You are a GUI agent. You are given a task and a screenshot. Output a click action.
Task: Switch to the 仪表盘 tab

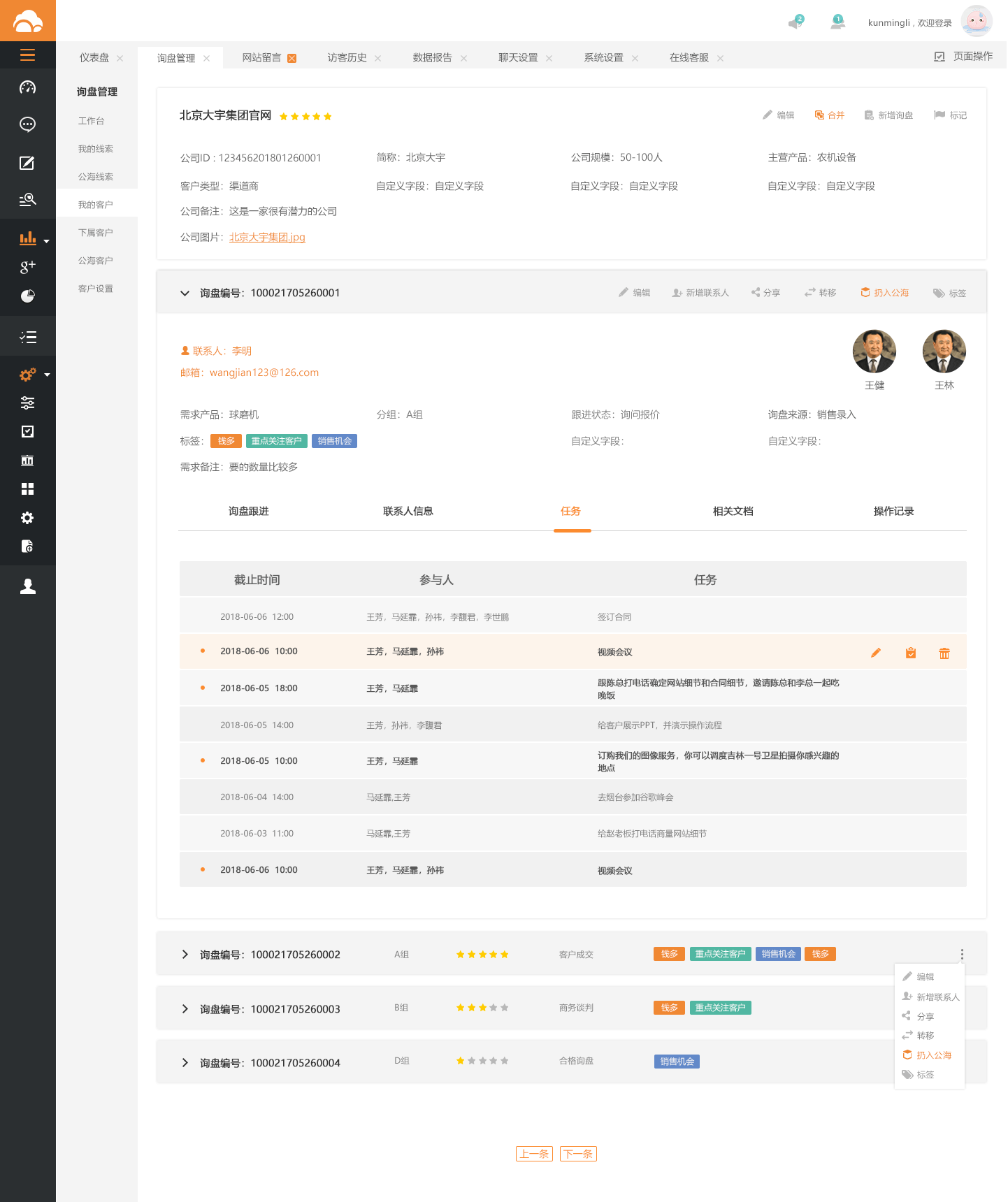pos(94,57)
